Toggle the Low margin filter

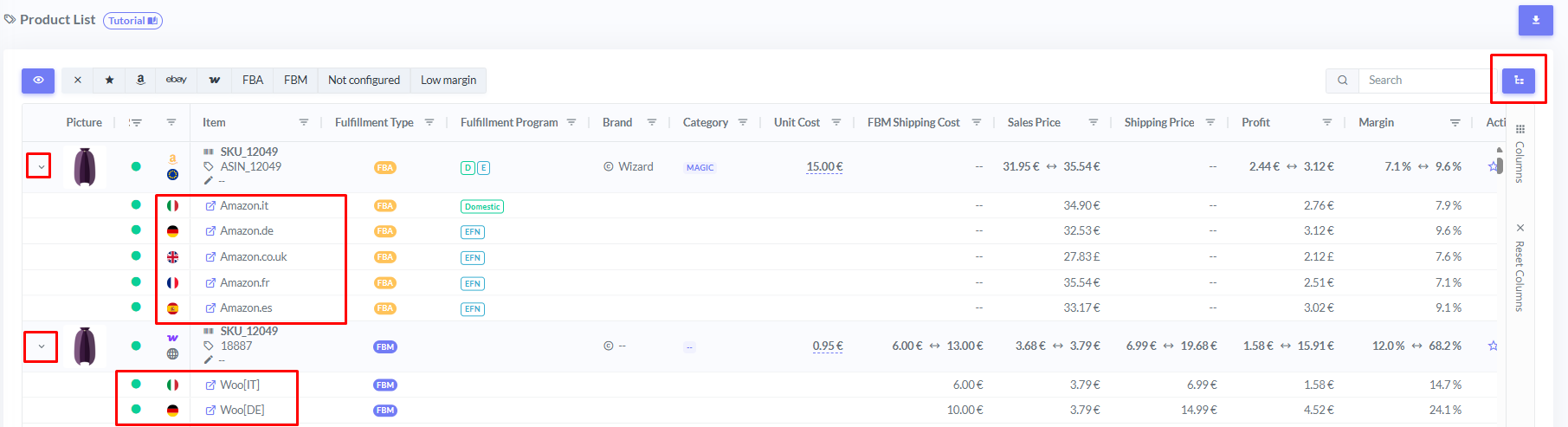coord(448,80)
